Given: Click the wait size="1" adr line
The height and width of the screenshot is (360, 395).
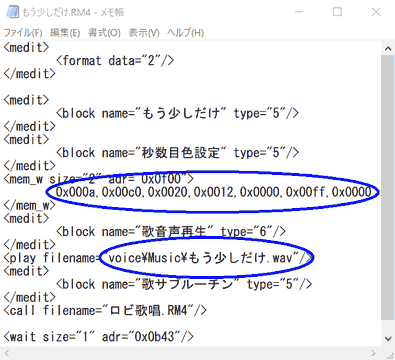Looking at the screenshot, I should [x=98, y=337].
